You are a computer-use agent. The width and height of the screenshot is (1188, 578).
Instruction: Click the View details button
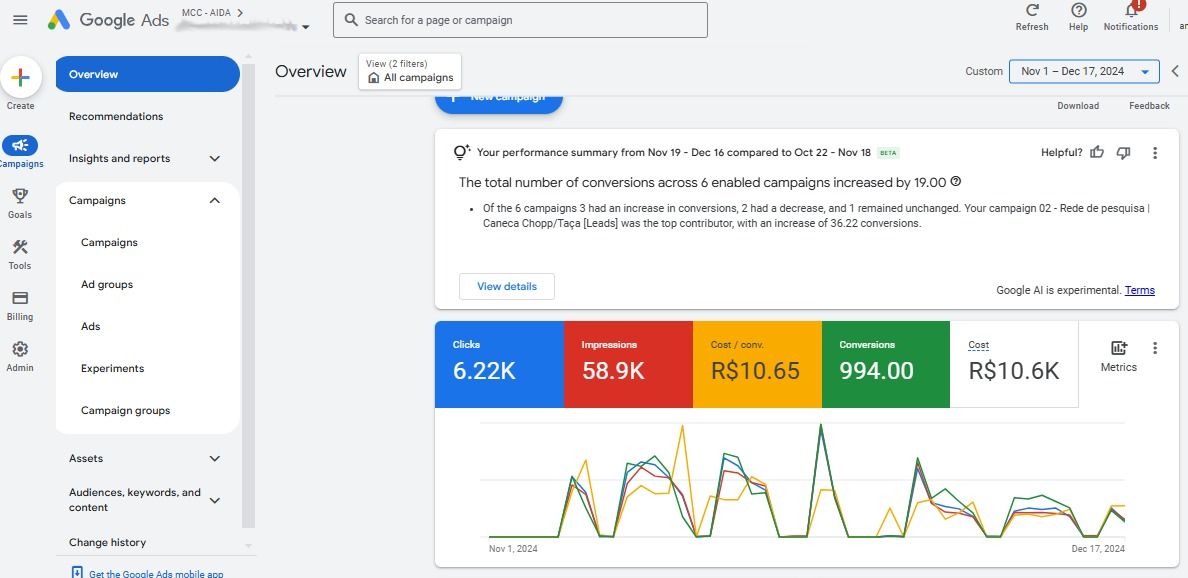[507, 286]
